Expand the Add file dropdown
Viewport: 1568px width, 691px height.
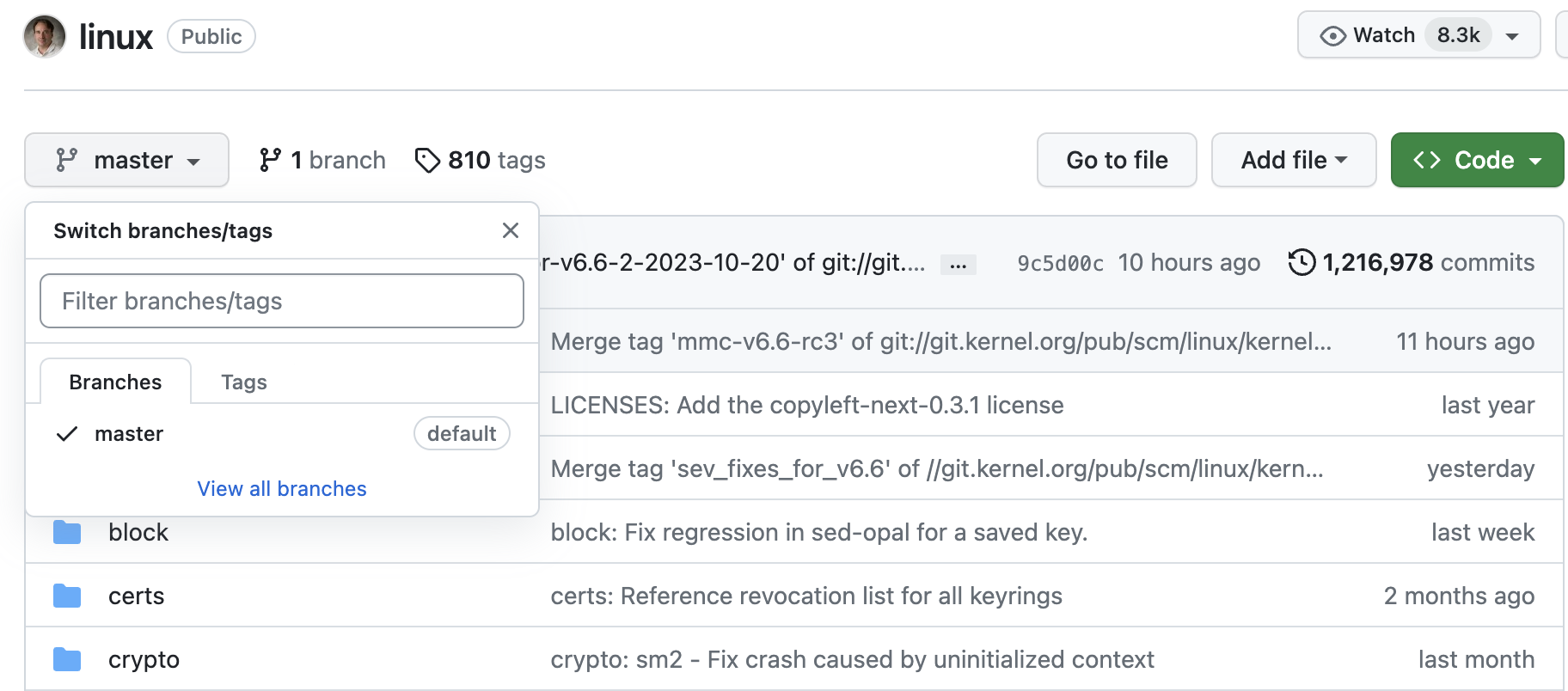tap(1293, 160)
